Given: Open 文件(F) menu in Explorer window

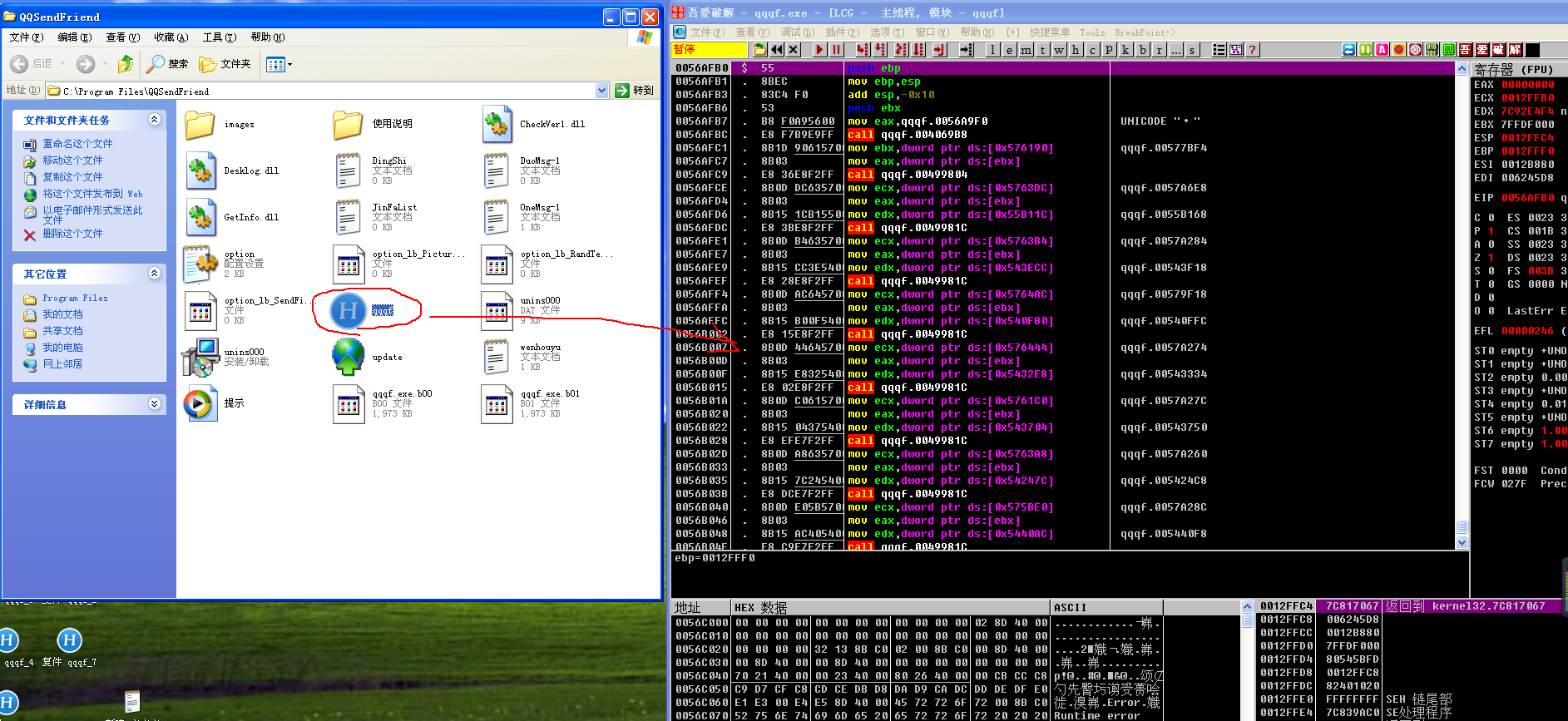Looking at the screenshot, I should pos(27,37).
